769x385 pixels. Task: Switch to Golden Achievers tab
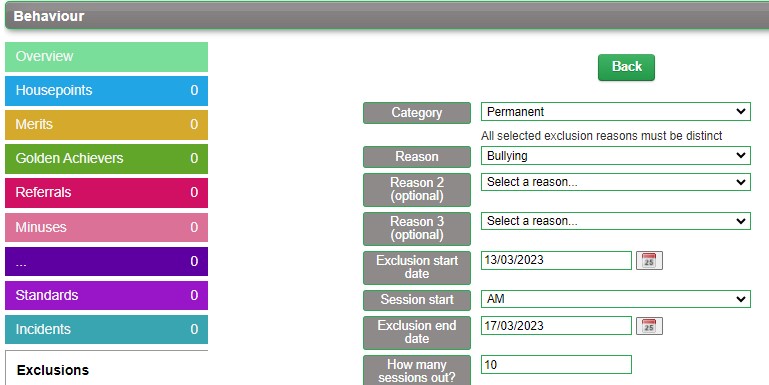click(x=106, y=158)
